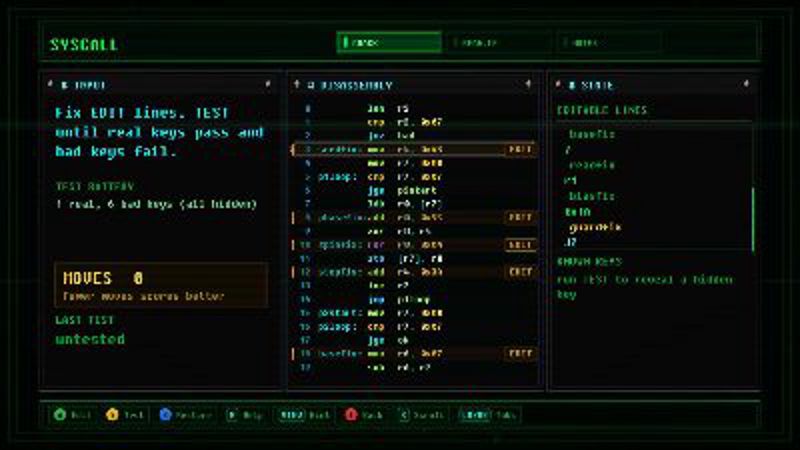Click the State panel title icon
This screenshot has width=800, height=450.
tap(572, 85)
